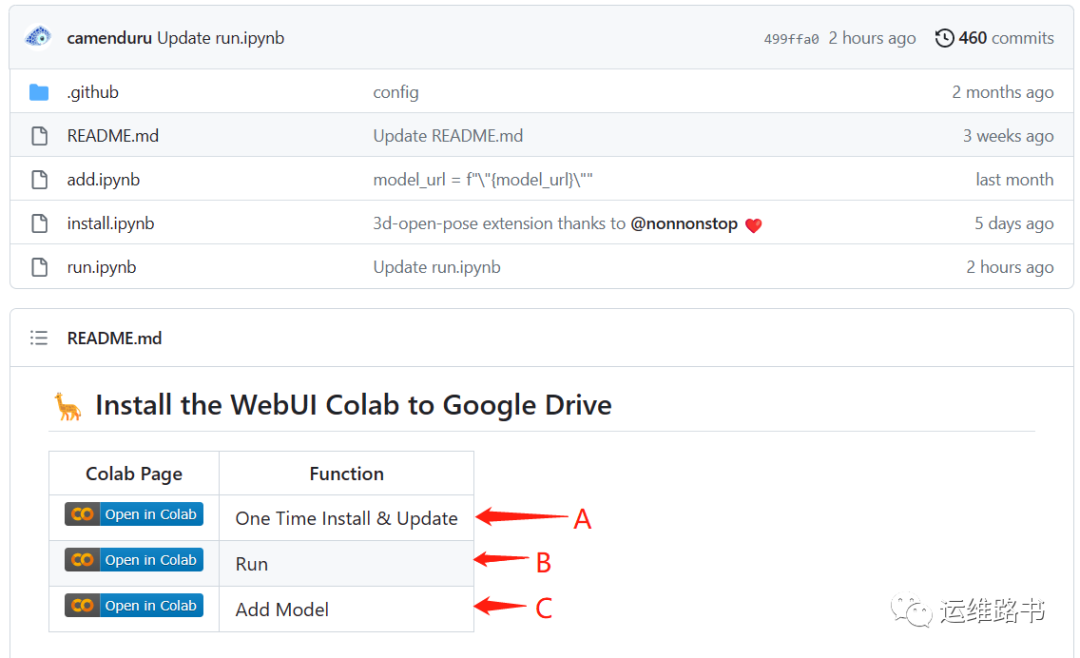Open the README.md file in the list
The width and height of the screenshot is (1080, 658).
tap(113, 136)
